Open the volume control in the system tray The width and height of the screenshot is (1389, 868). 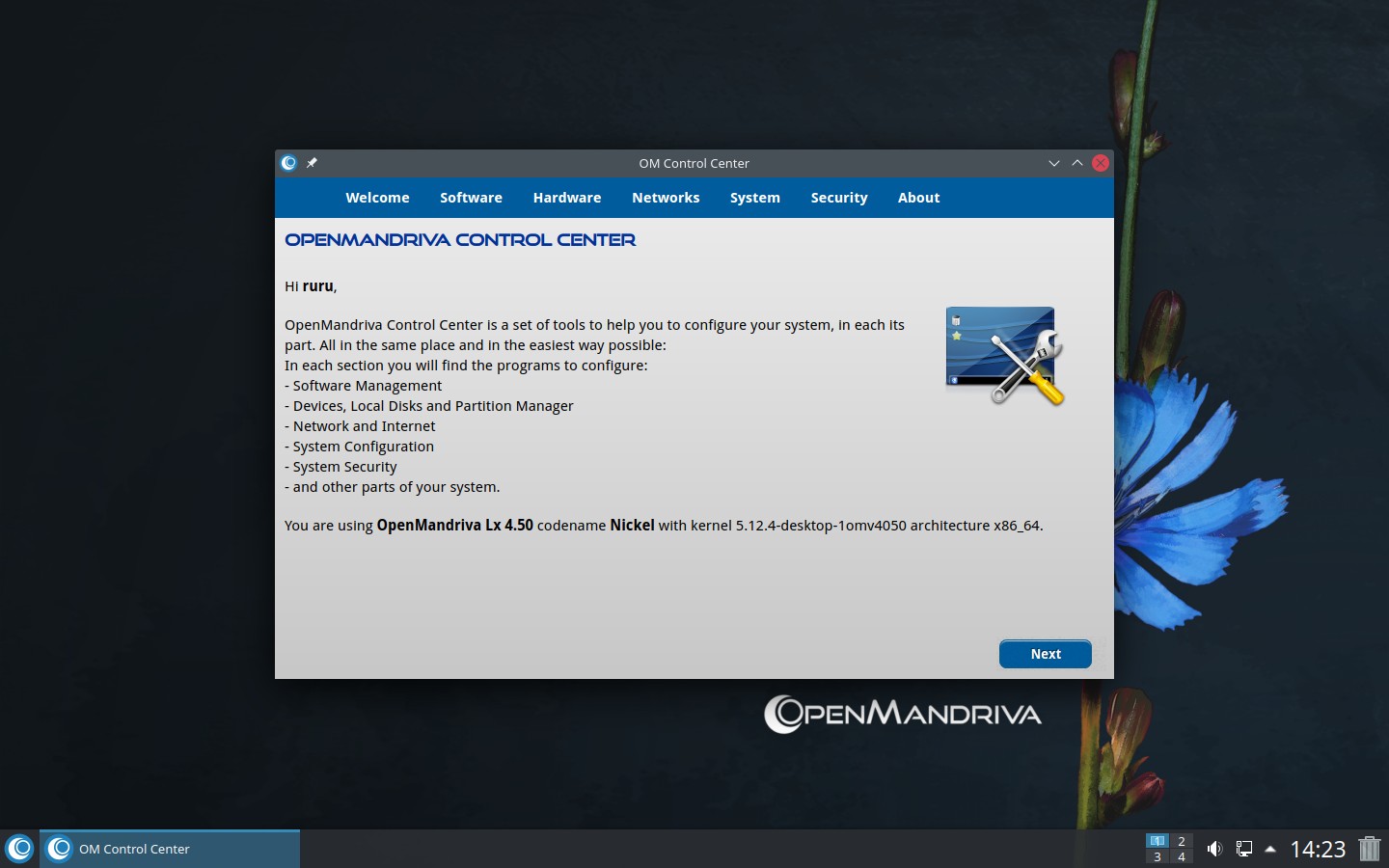coord(1214,849)
